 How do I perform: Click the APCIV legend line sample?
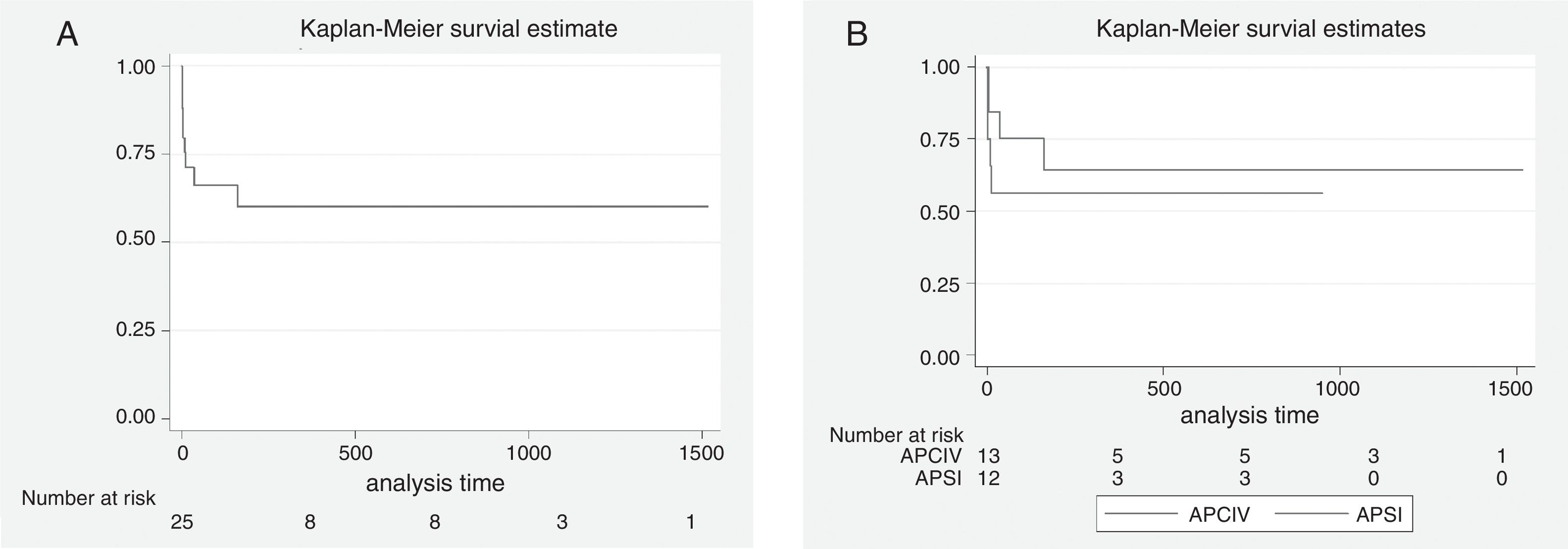point(1141,514)
